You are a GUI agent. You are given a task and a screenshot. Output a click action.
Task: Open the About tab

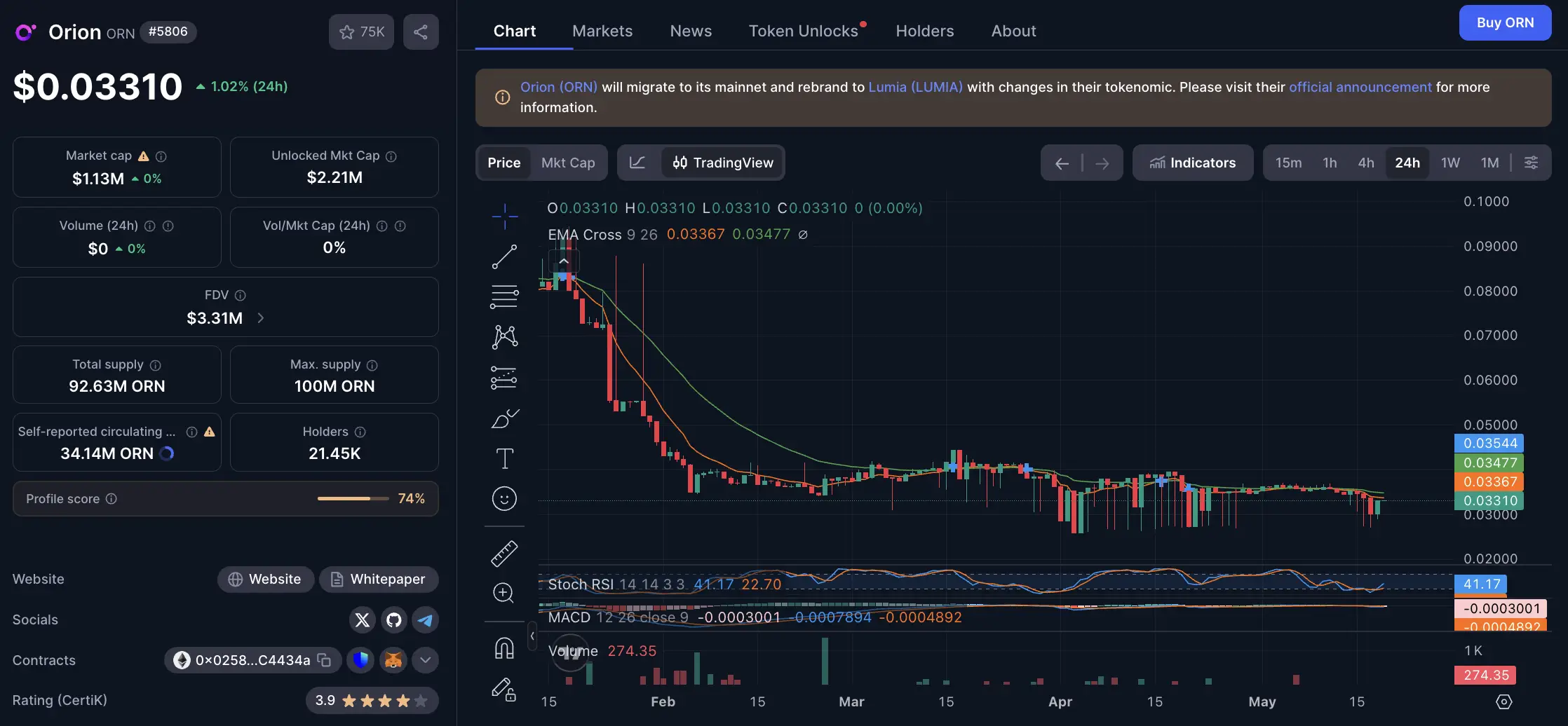click(1013, 31)
